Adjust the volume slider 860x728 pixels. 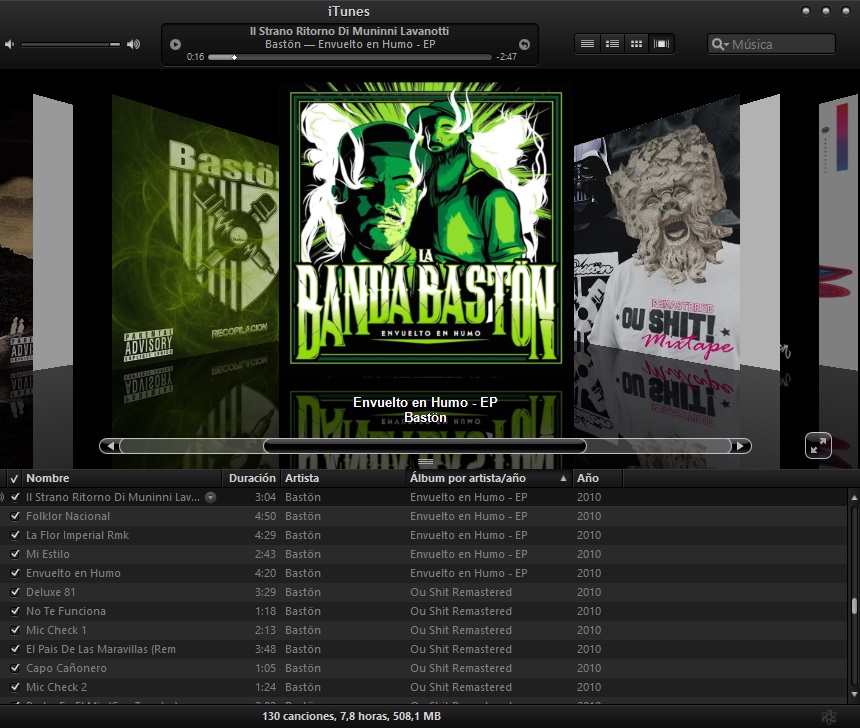tap(70, 44)
